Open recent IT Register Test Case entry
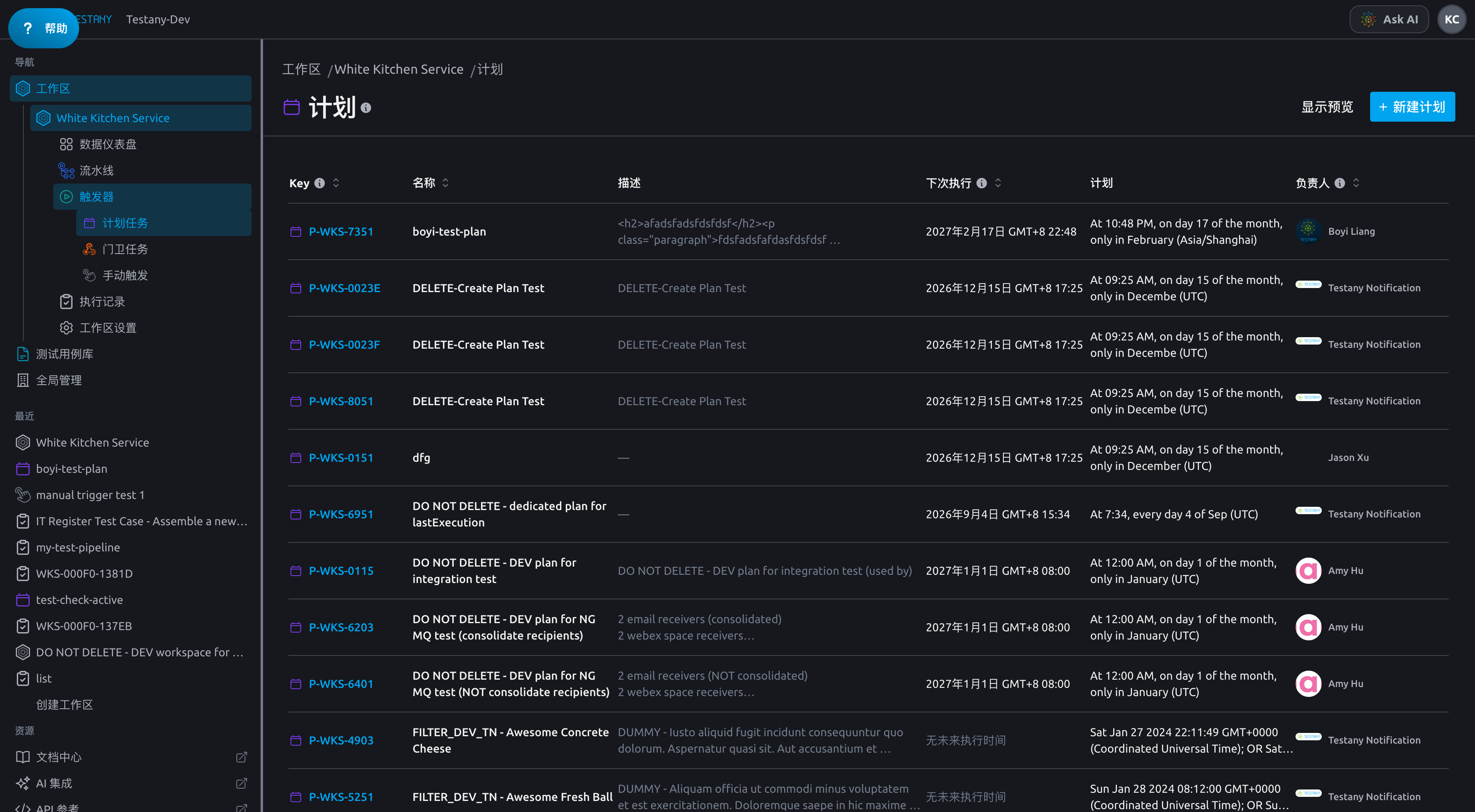The image size is (1475, 812). (x=131, y=522)
